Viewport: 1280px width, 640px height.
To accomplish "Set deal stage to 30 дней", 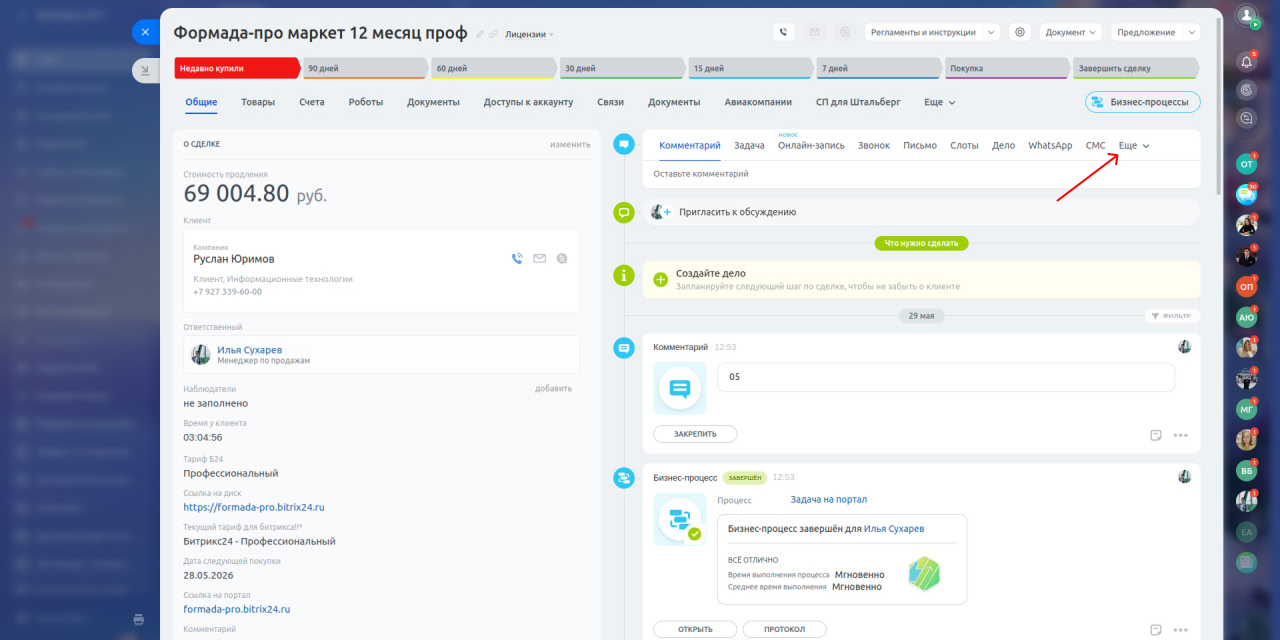I will (x=620, y=69).
